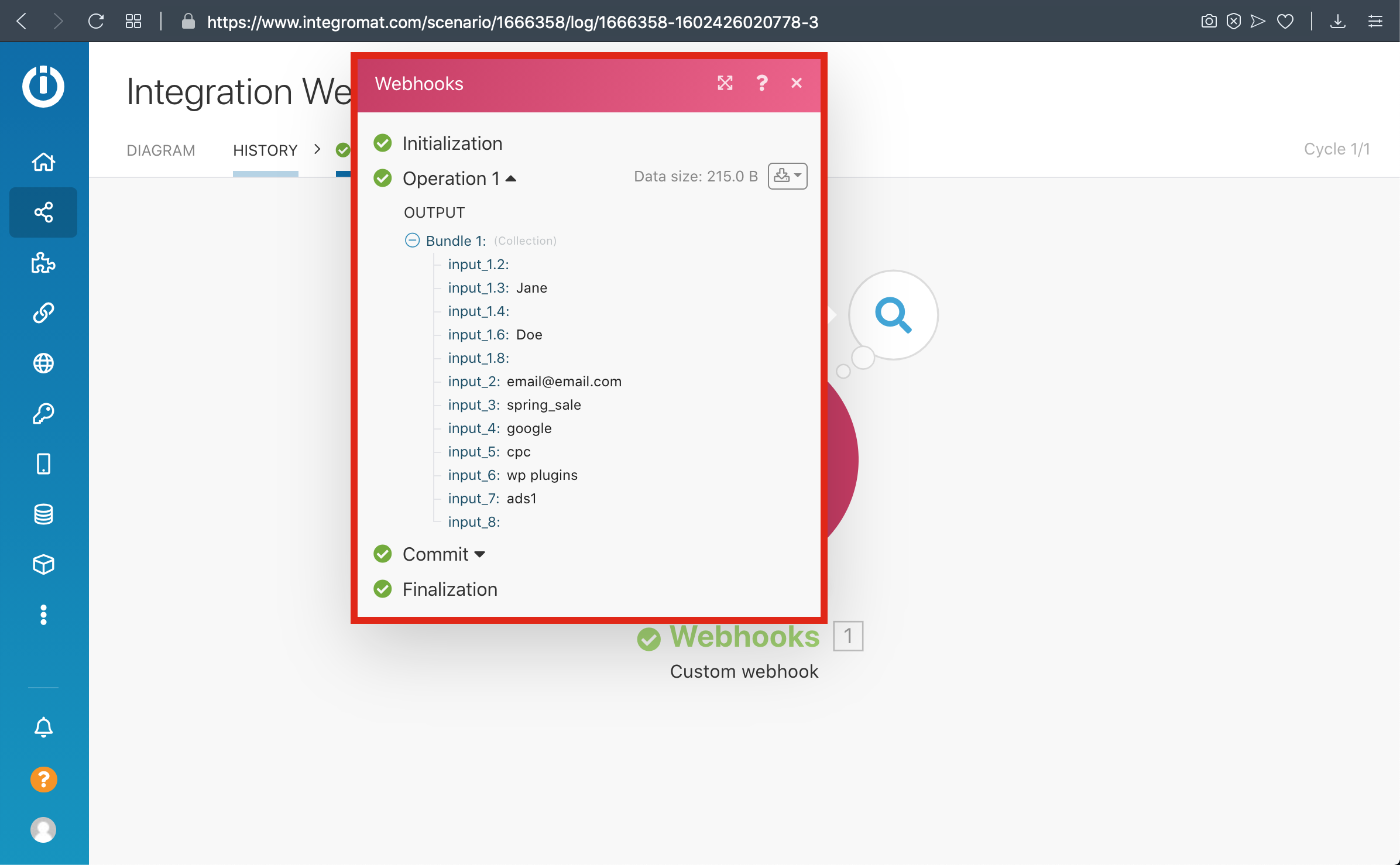Open Webhooks globe icon in sidebar
The height and width of the screenshot is (865, 1400).
click(43, 363)
